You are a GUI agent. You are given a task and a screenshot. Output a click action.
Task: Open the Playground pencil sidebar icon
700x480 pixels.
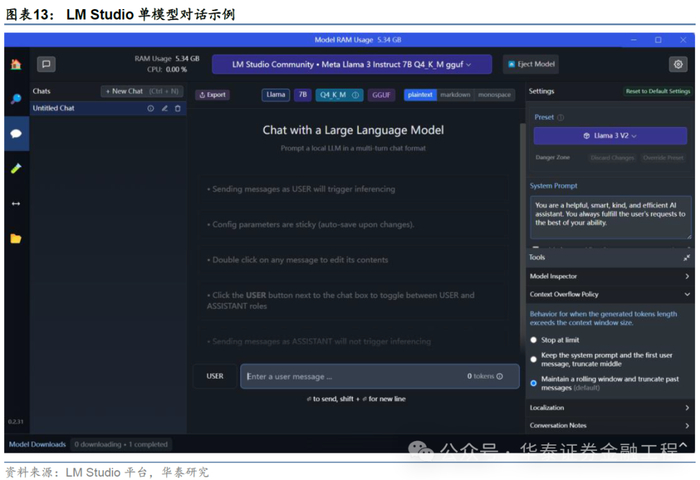pos(16,168)
